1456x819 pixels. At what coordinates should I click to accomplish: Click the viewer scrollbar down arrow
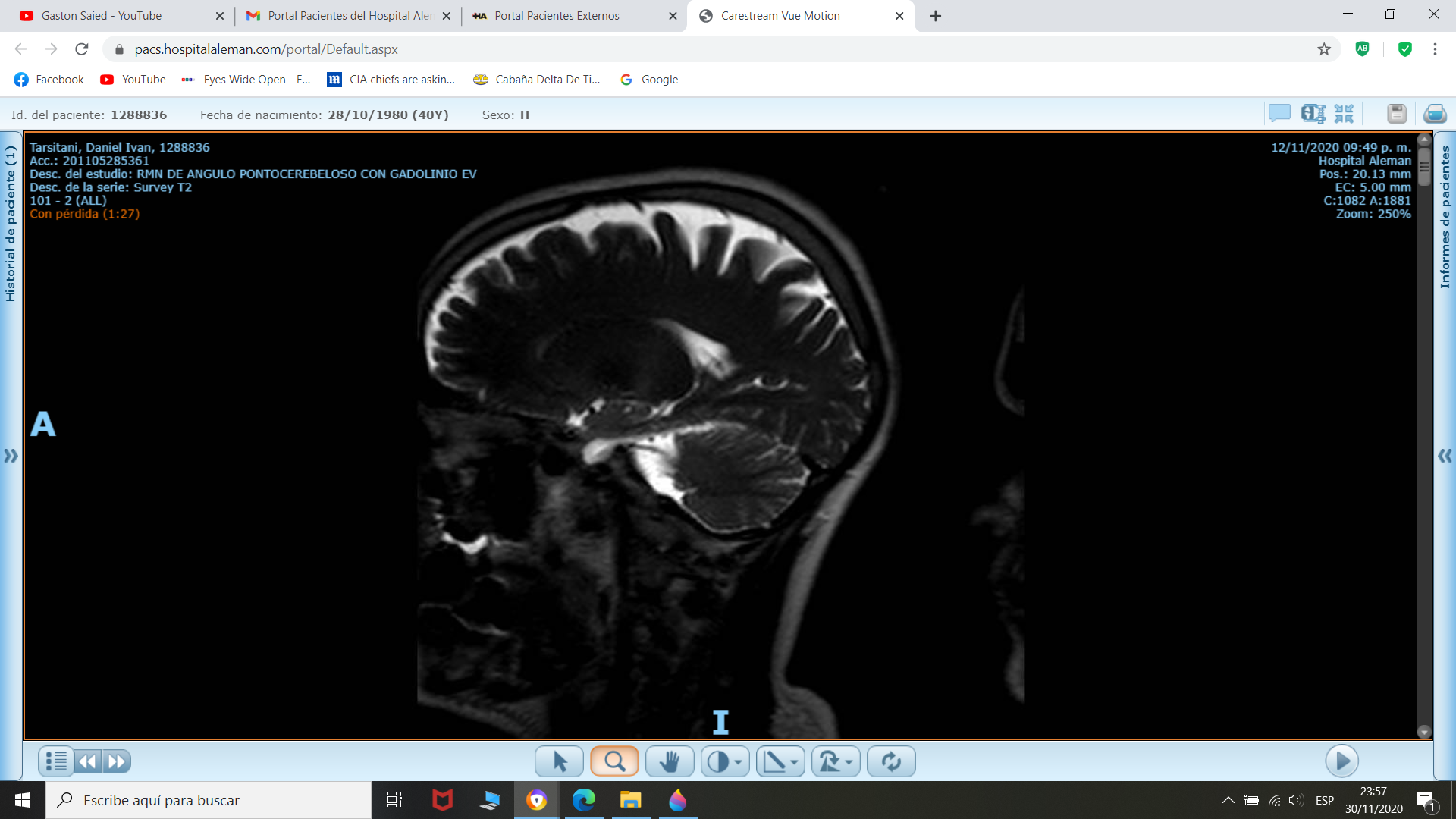coord(1424,733)
